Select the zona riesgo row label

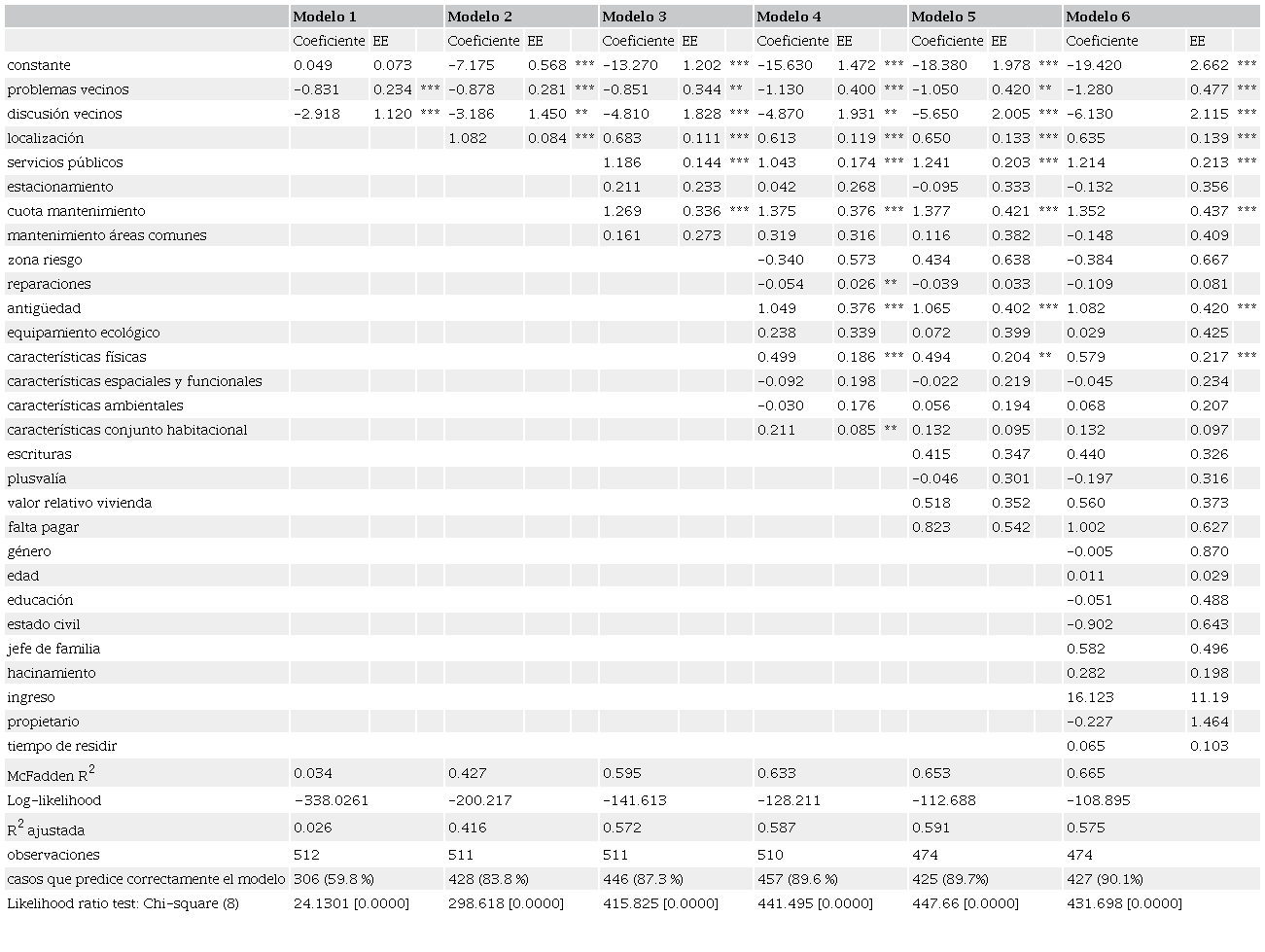[40, 260]
